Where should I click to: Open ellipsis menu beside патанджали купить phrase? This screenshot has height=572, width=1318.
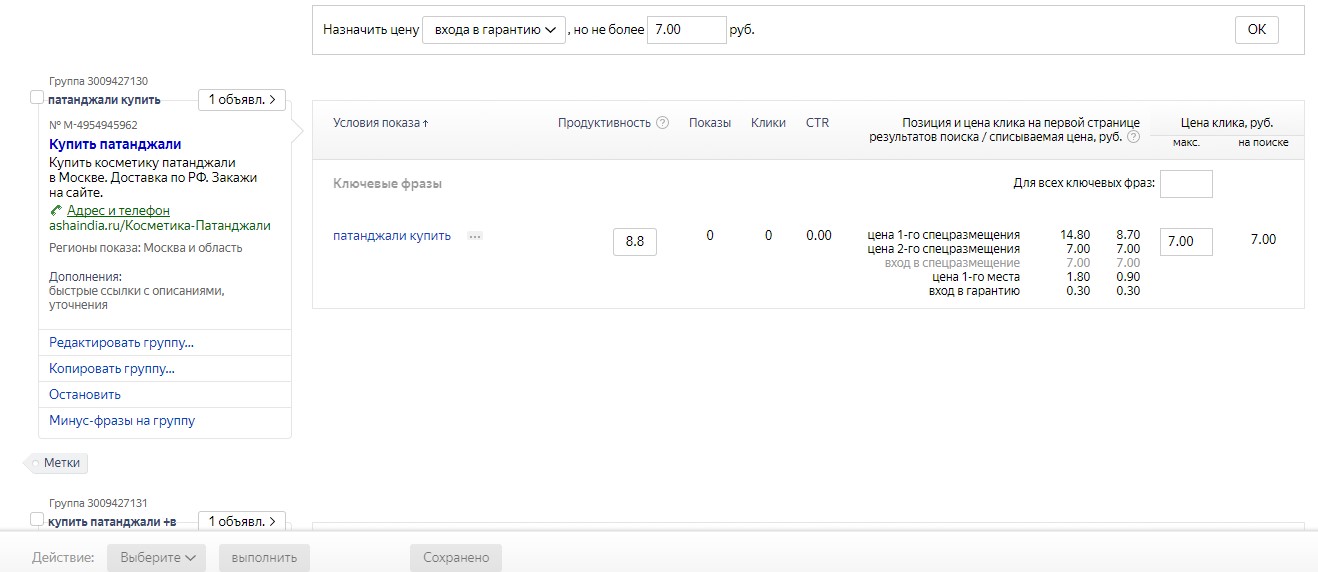click(475, 236)
